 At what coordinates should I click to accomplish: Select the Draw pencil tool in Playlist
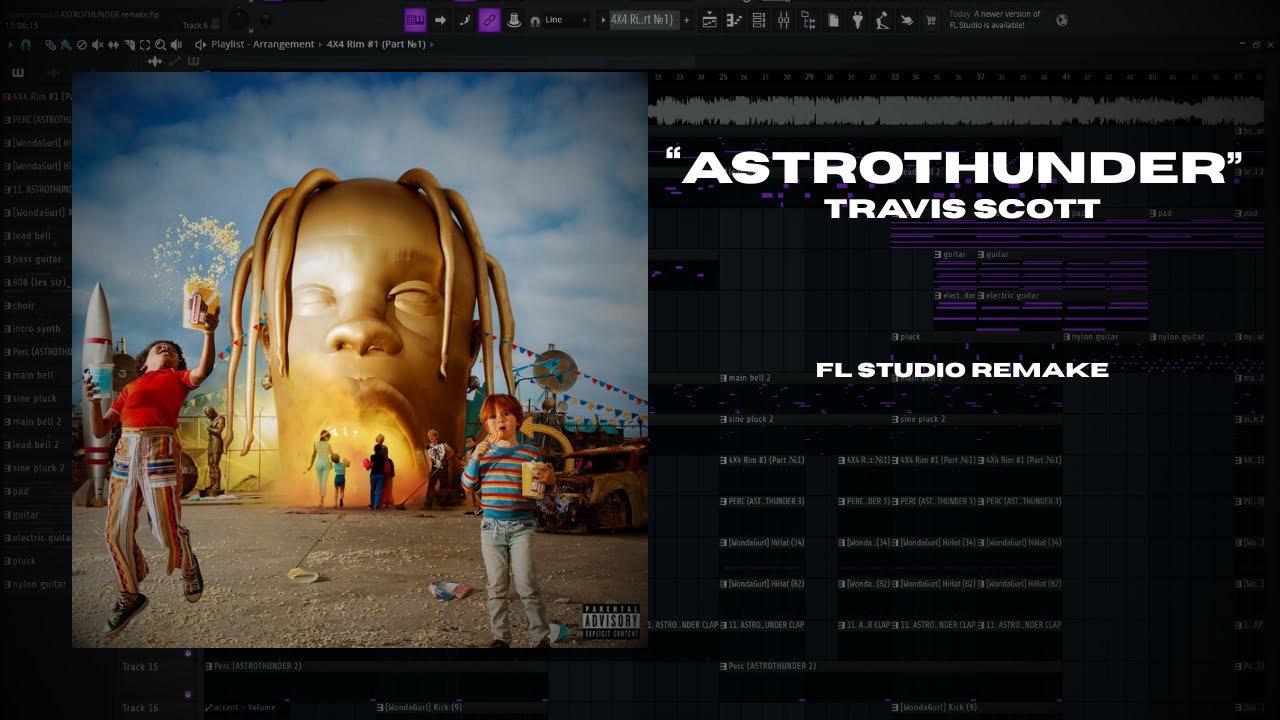(50, 45)
